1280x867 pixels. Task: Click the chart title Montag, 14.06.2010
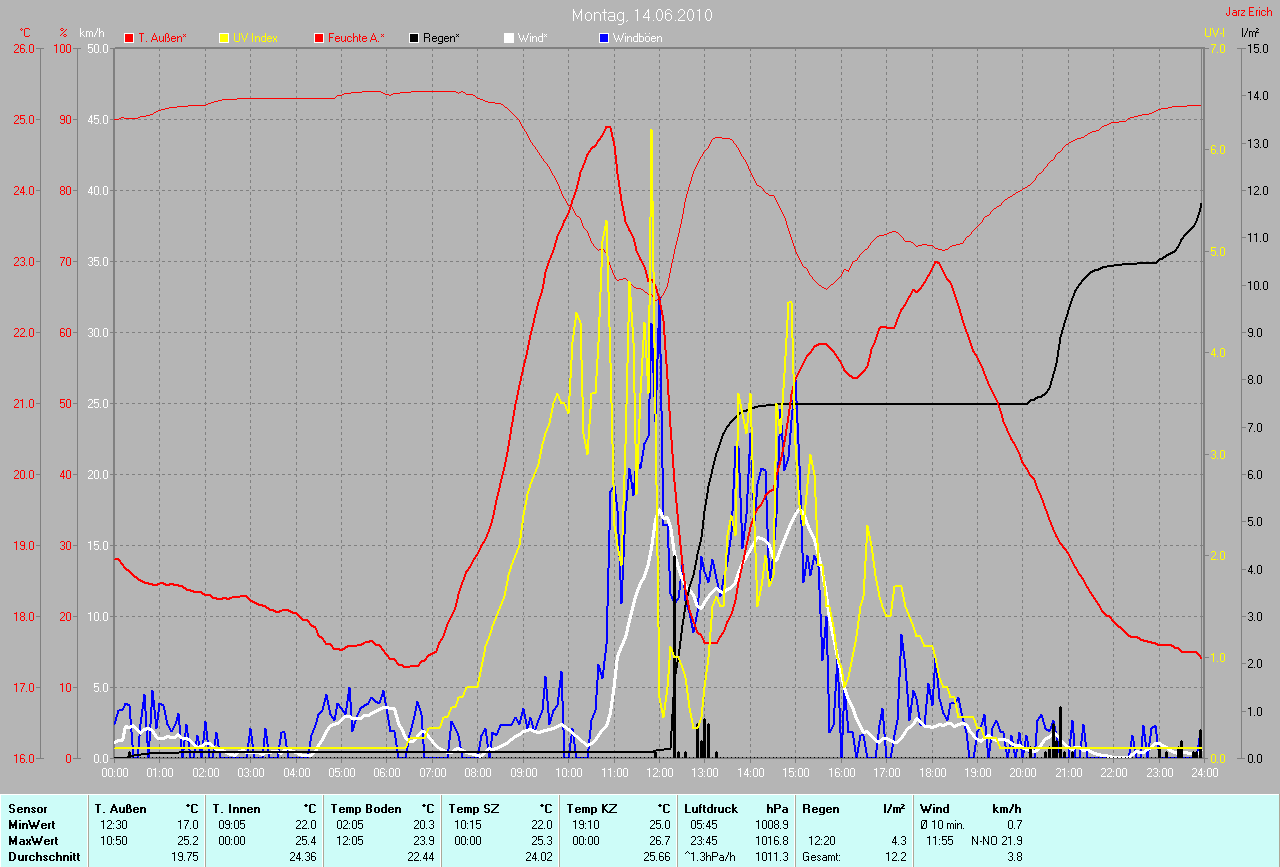click(x=642, y=16)
